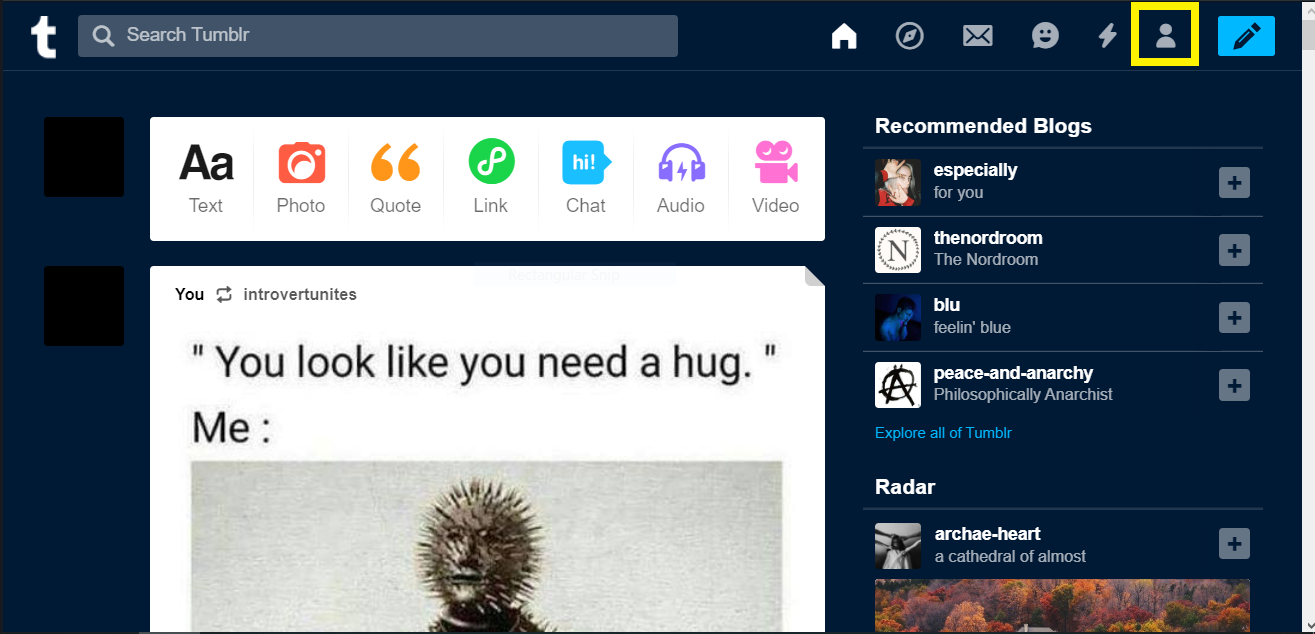Click the 'Radar' heading
This screenshot has width=1315, height=634.
coord(905,487)
